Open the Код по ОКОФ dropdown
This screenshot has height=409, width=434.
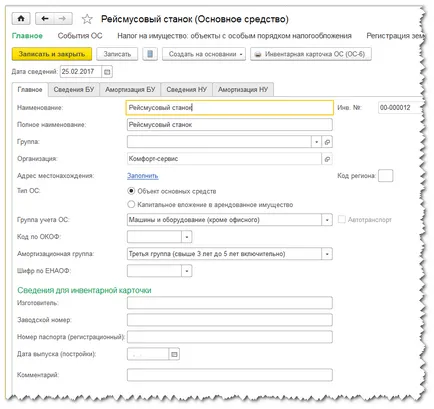(187, 237)
